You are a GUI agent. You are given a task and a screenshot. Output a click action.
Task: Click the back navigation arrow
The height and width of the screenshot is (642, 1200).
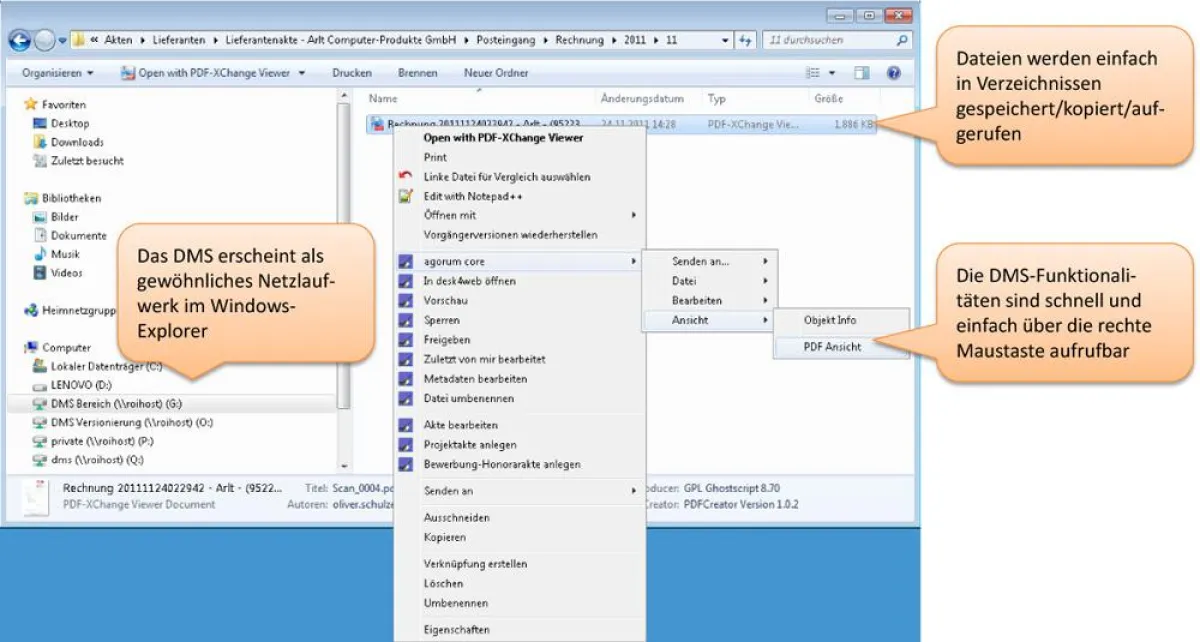(x=20, y=41)
